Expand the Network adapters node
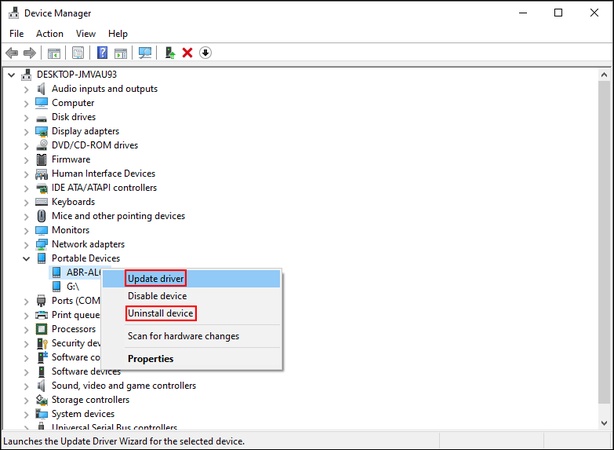 (27, 244)
